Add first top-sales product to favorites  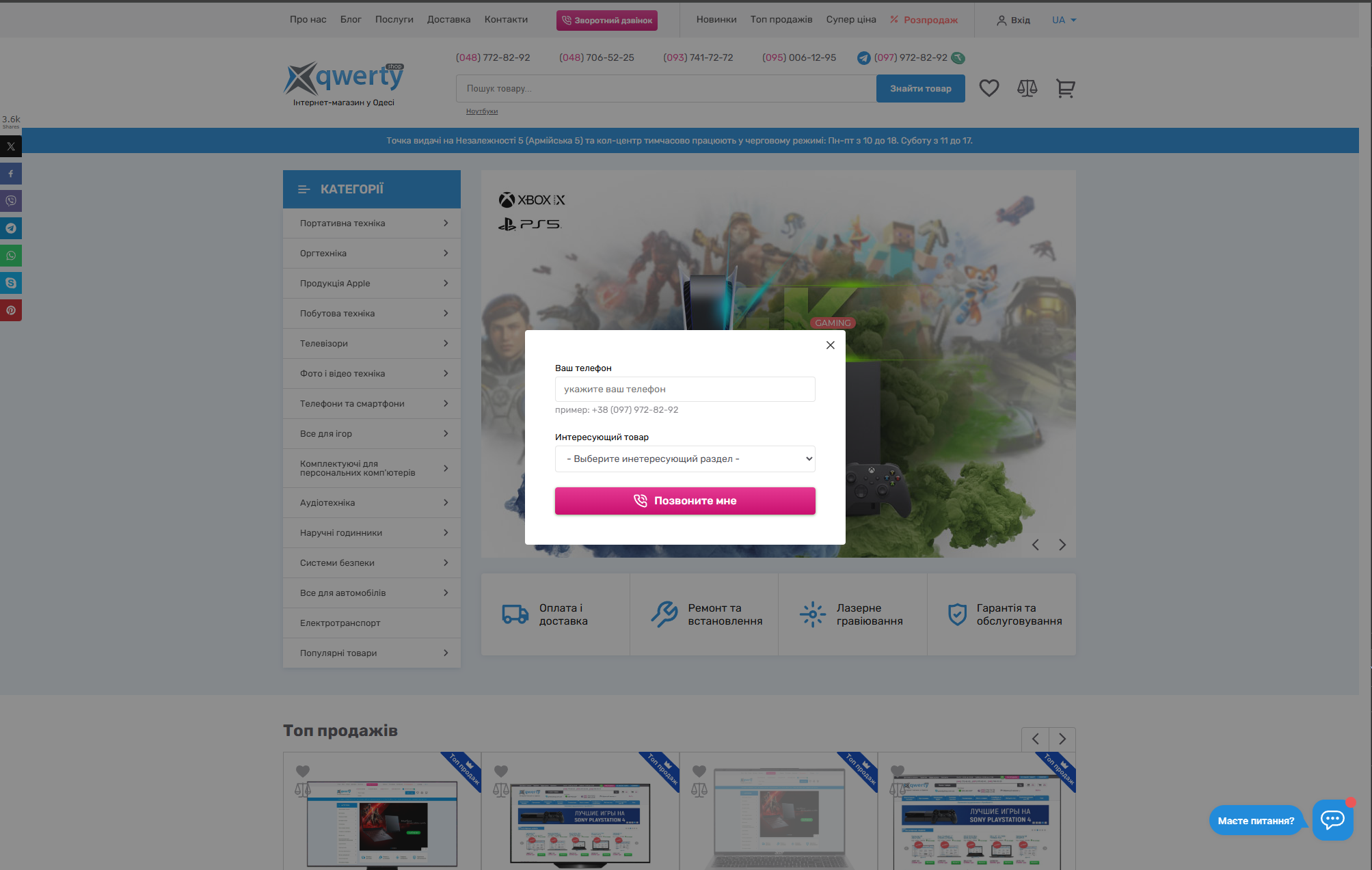(x=303, y=771)
